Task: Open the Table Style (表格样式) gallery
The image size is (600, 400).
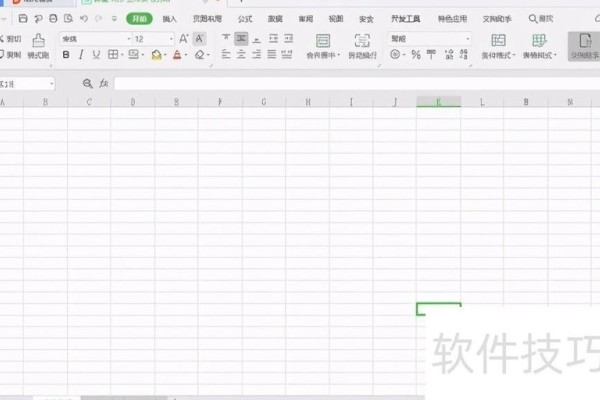Action: click(x=539, y=46)
